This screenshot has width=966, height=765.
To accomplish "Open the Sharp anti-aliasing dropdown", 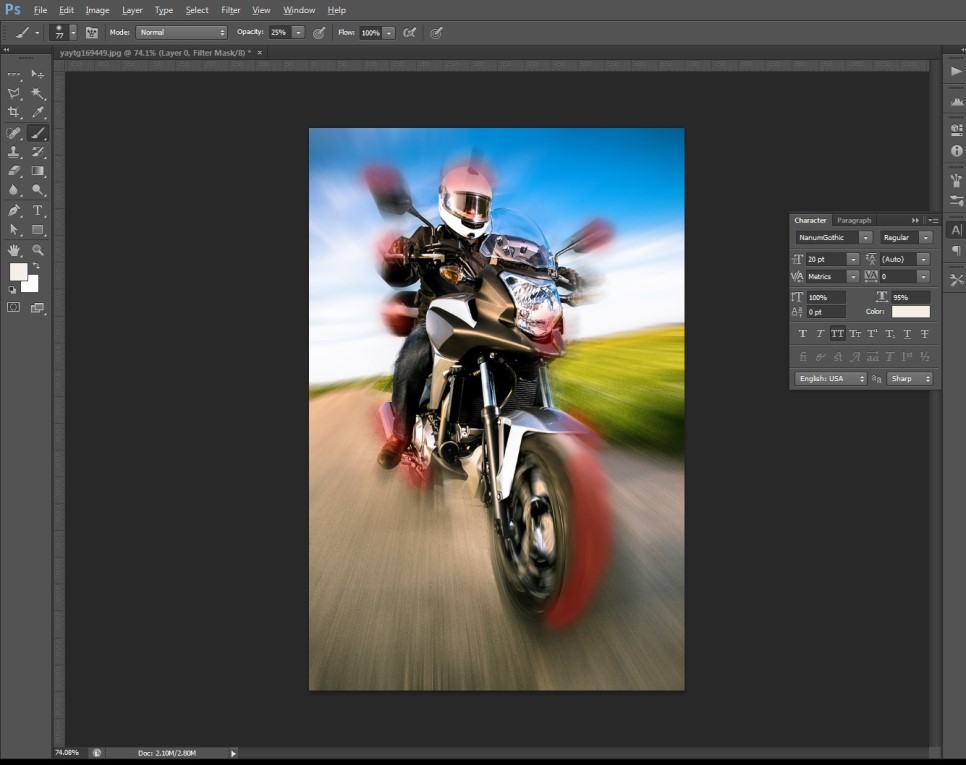I will coord(910,379).
